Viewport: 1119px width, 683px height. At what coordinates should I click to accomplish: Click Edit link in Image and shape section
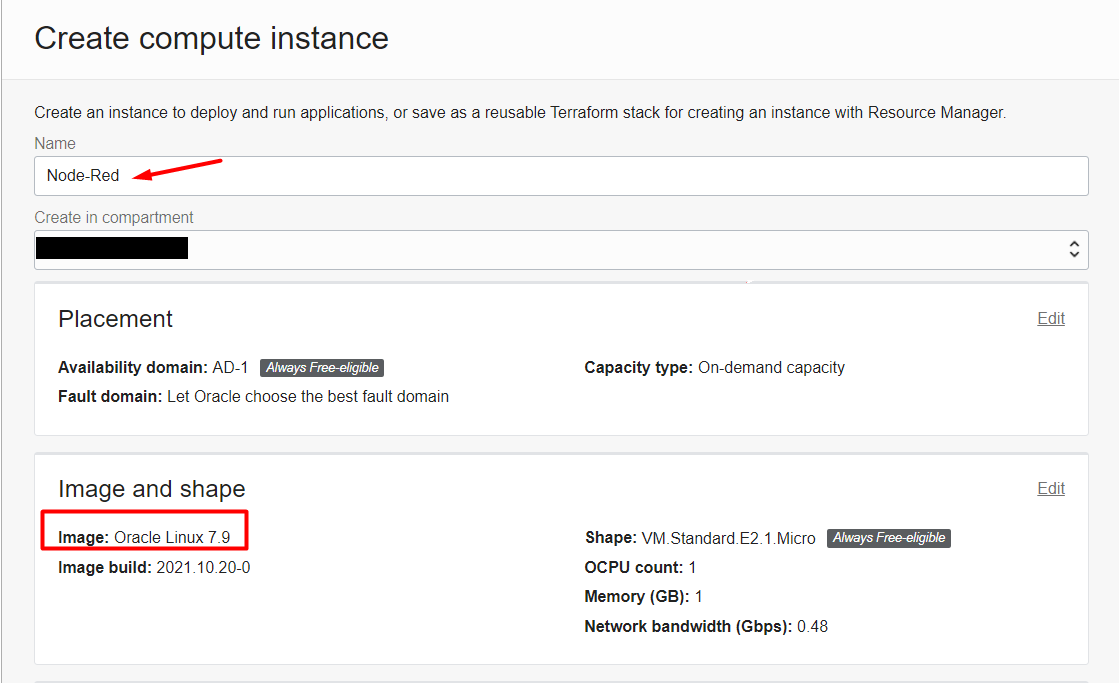pyautogui.click(x=1050, y=488)
